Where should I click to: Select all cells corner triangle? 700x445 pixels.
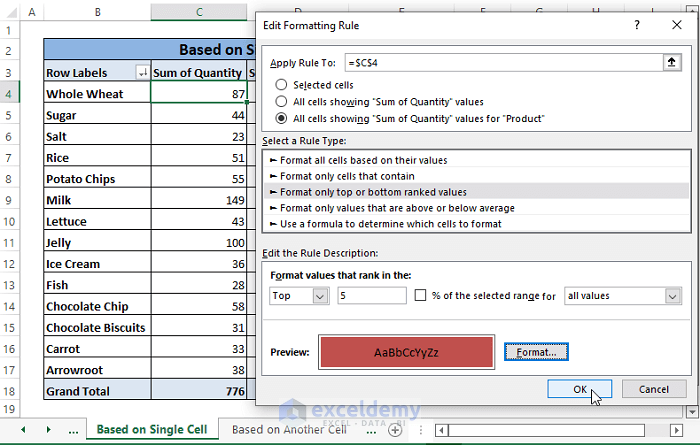pos(11,12)
